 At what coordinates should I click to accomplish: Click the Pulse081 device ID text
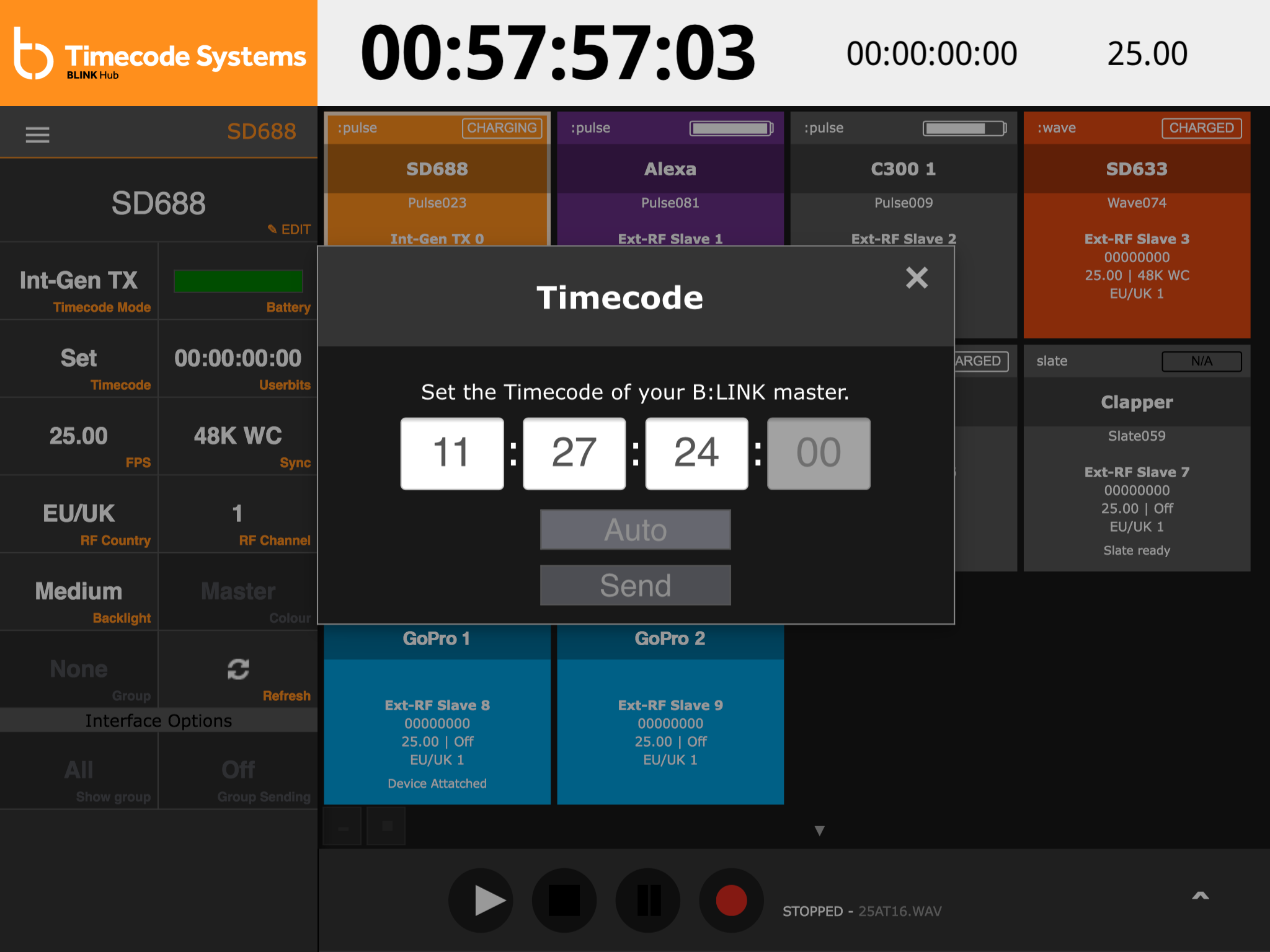point(670,203)
